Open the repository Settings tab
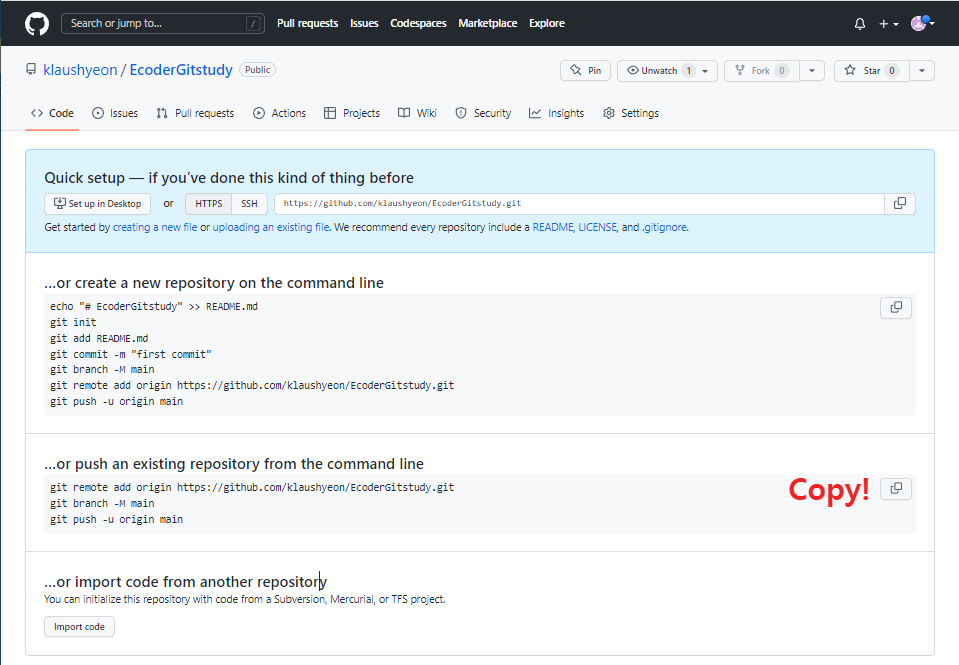The height and width of the screenshot is (665, 959). coord(631,113)
